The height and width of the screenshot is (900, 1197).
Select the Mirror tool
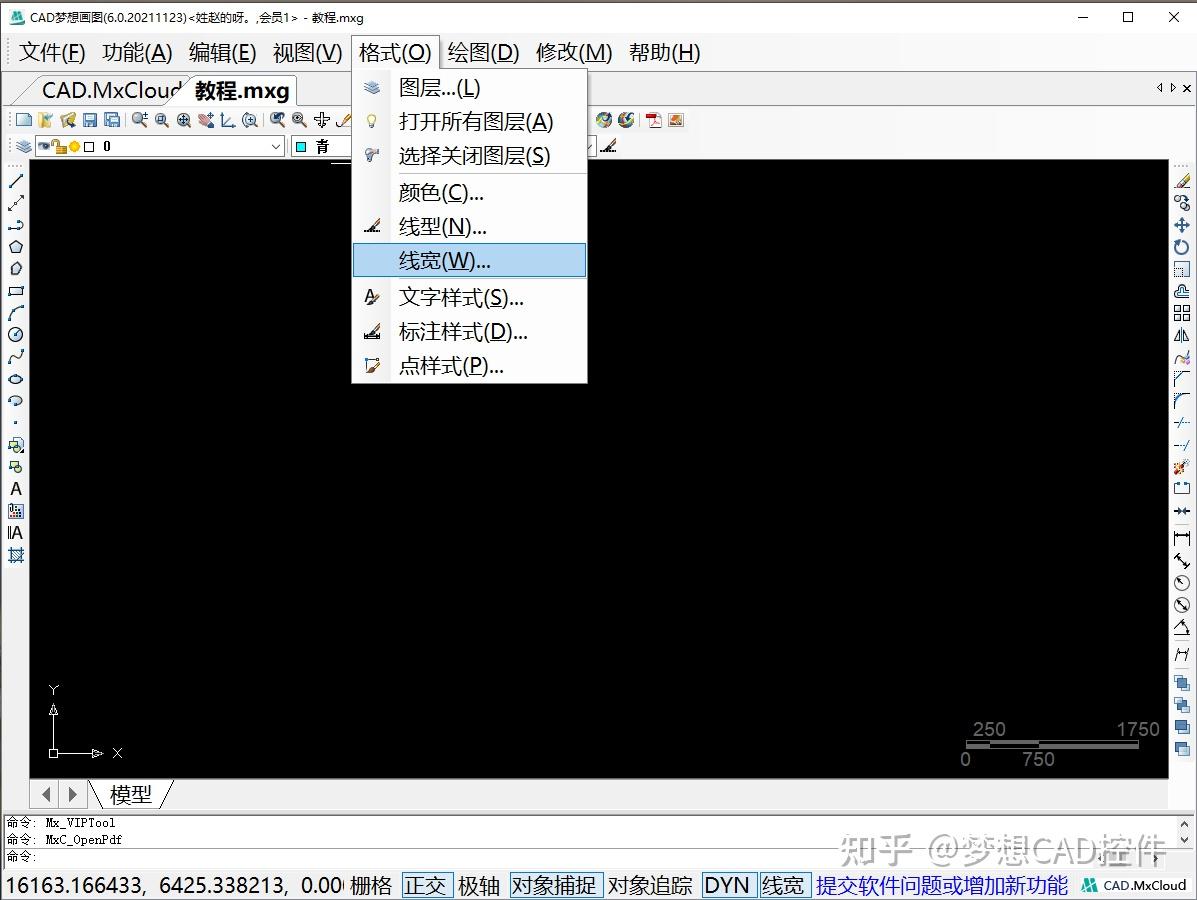pyautogui.click(x=1182, y=335)
